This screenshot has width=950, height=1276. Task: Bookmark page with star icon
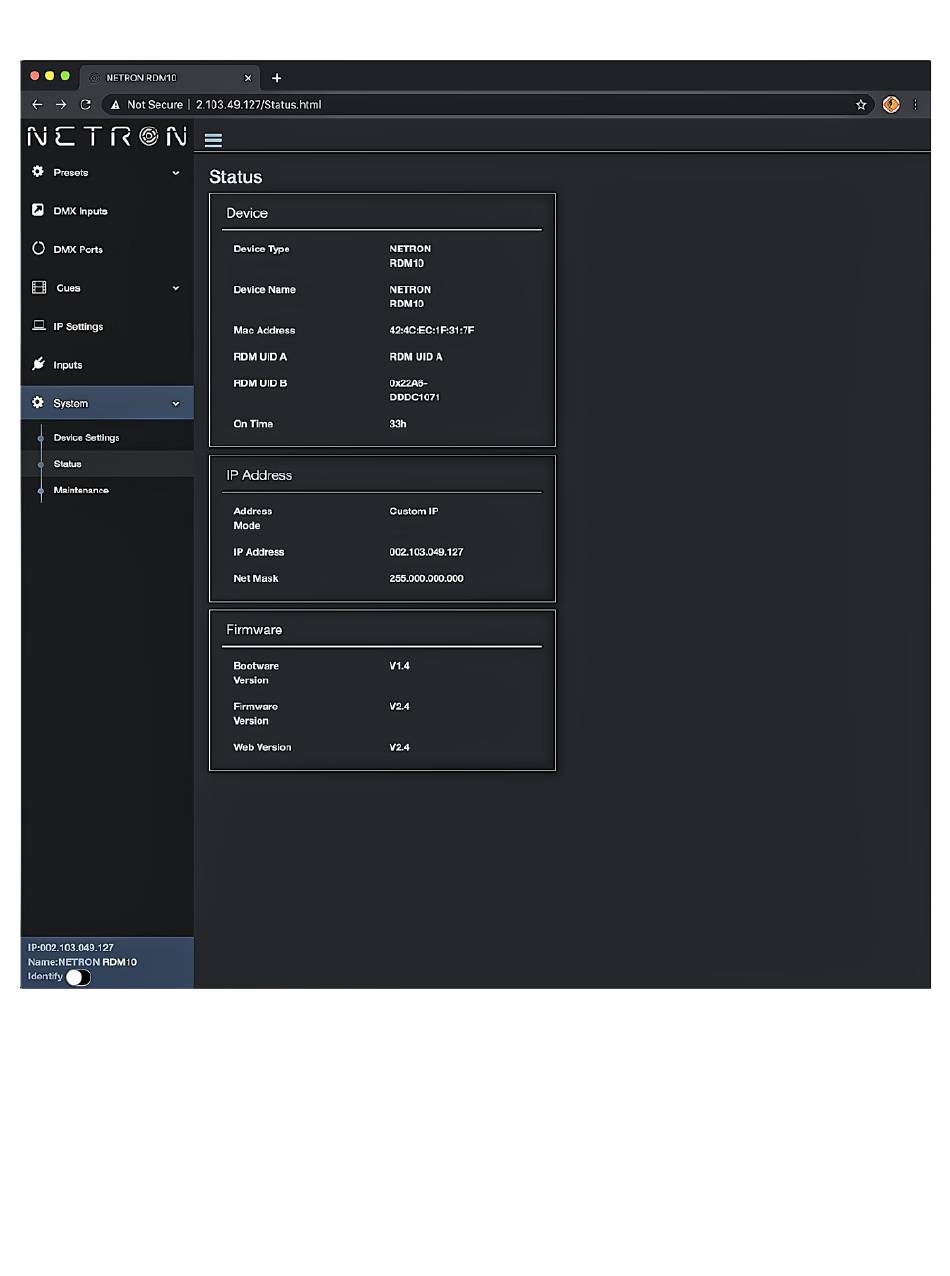(861, 104)
